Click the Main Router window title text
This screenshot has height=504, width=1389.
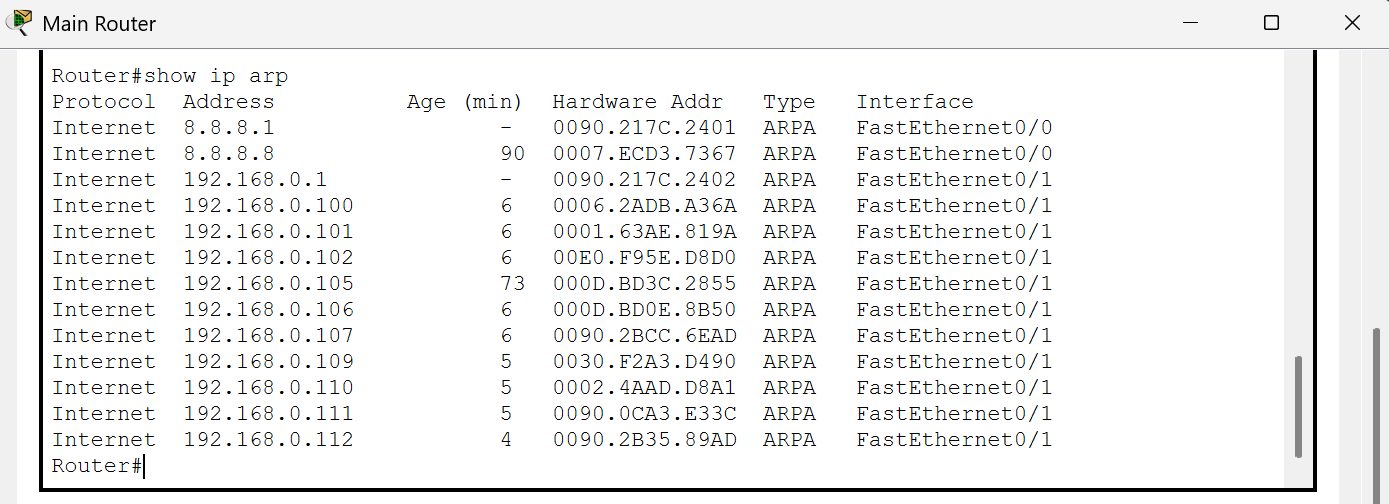pos(99,23)
